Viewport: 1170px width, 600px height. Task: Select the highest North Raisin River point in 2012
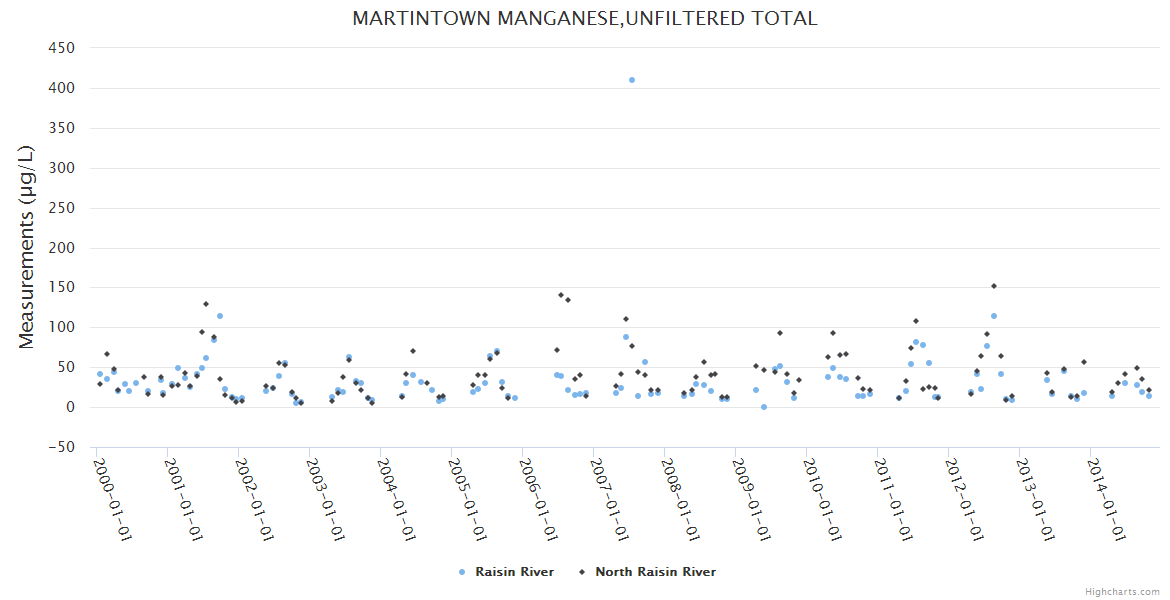point(993,286)
